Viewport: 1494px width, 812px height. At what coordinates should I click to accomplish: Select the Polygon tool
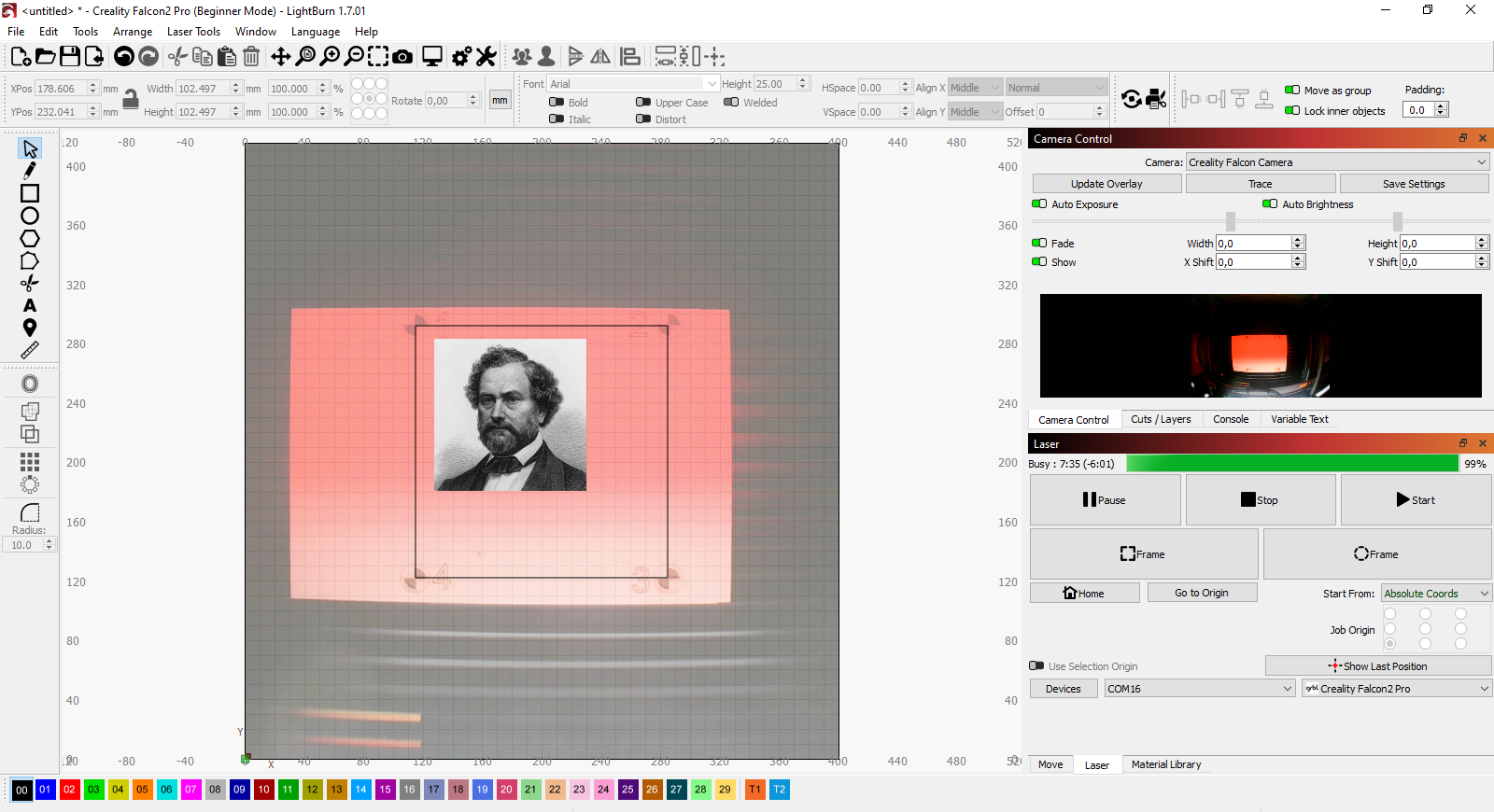click(x=30, y=238)
